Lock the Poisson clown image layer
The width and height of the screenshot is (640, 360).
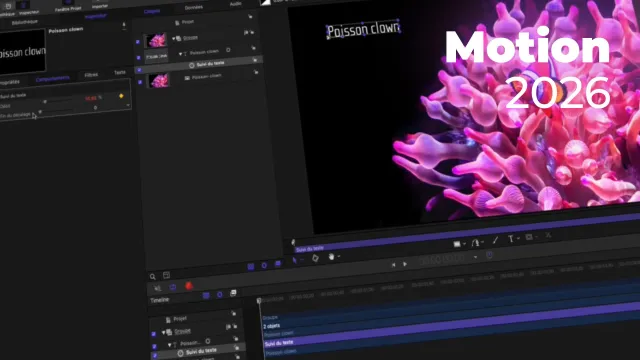point(256,72)
